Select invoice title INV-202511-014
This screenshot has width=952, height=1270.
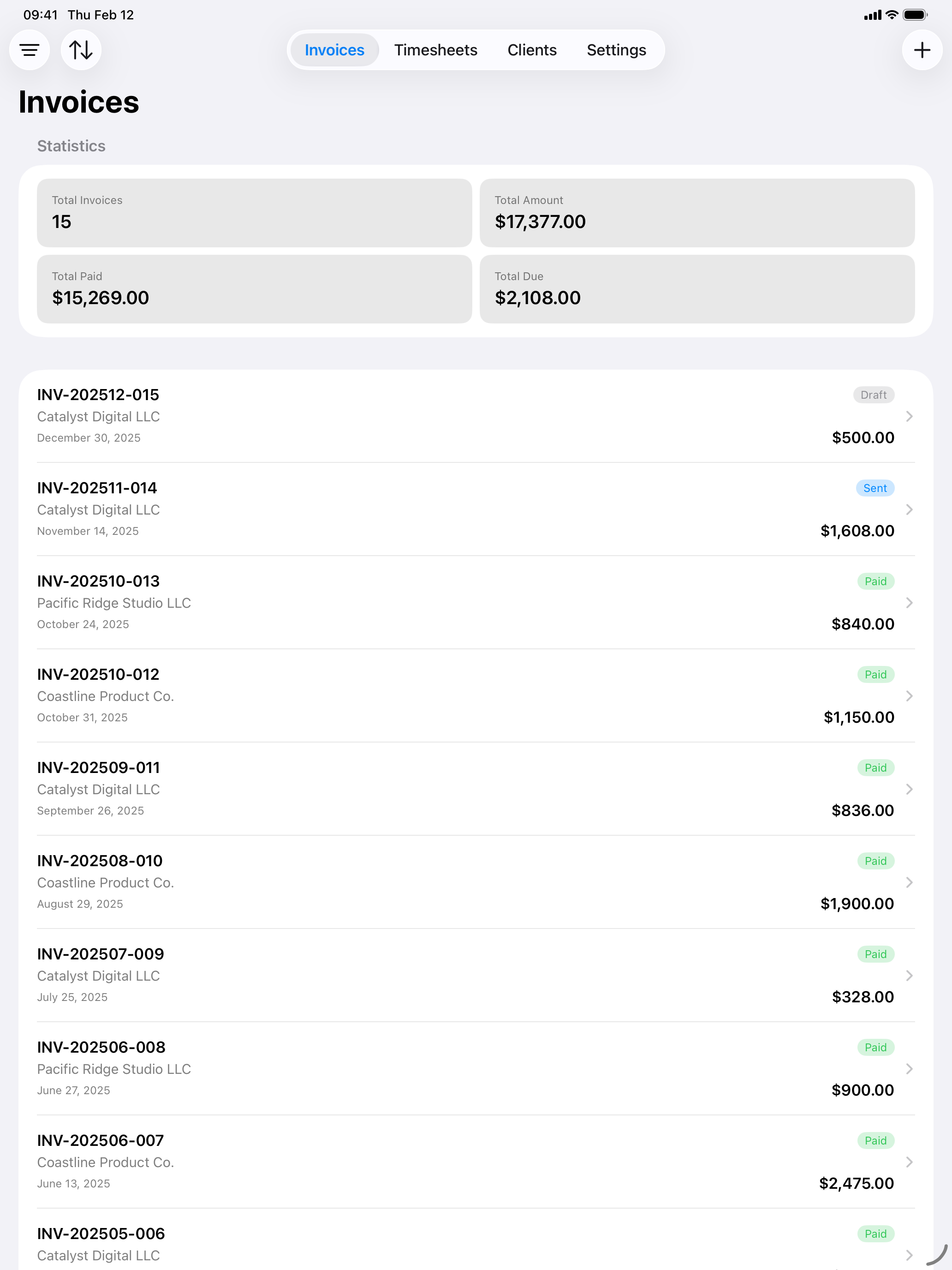[97, 488]
